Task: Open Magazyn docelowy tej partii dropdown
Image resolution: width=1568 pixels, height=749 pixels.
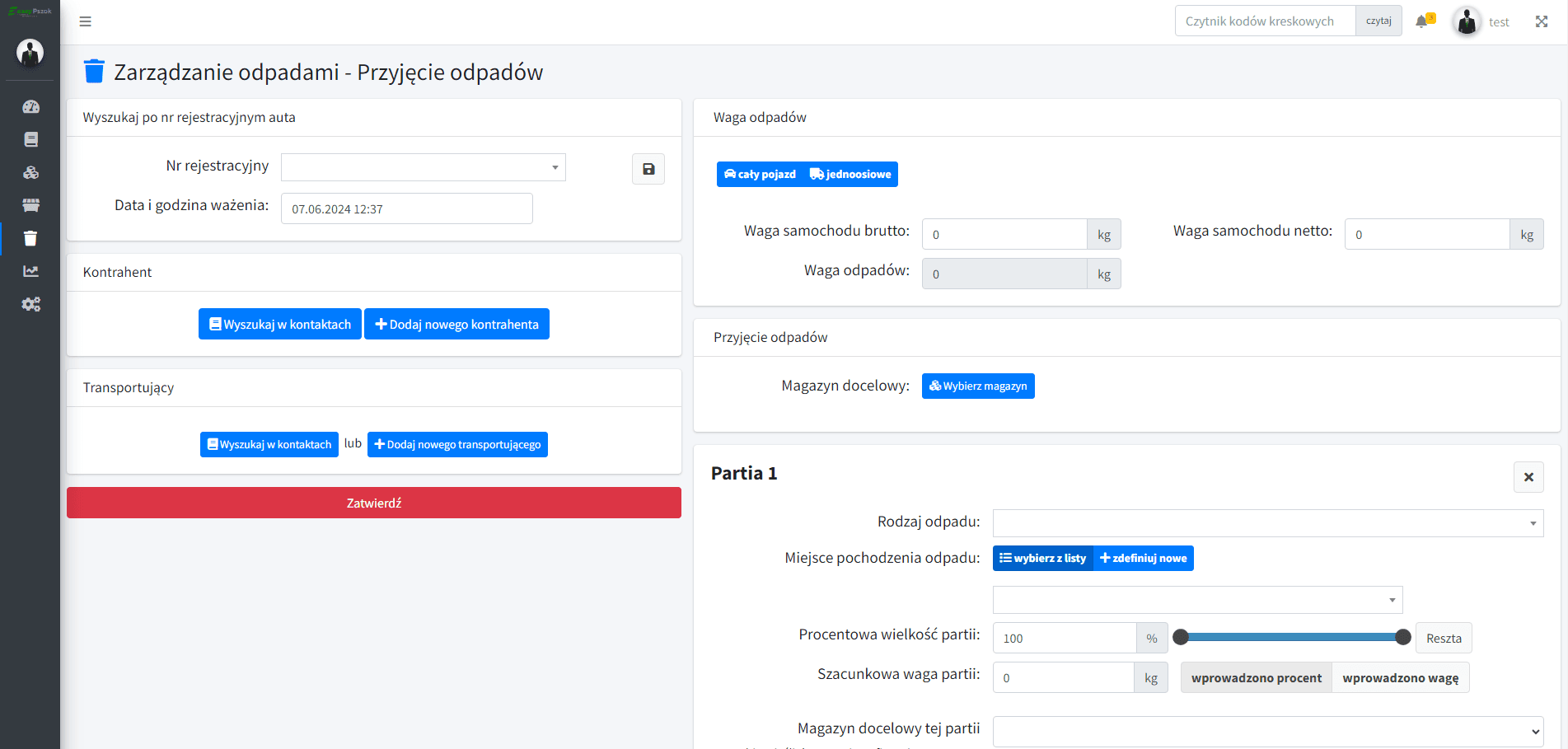Action: tap(1267, 731)
